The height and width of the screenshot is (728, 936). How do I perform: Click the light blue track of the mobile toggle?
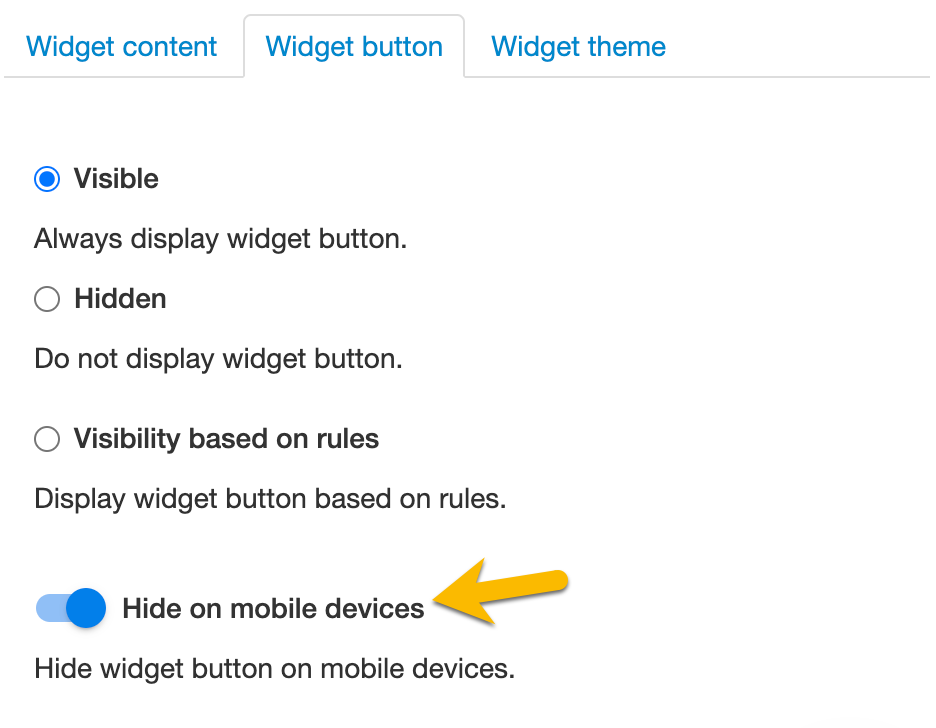(x=48, y=608)
